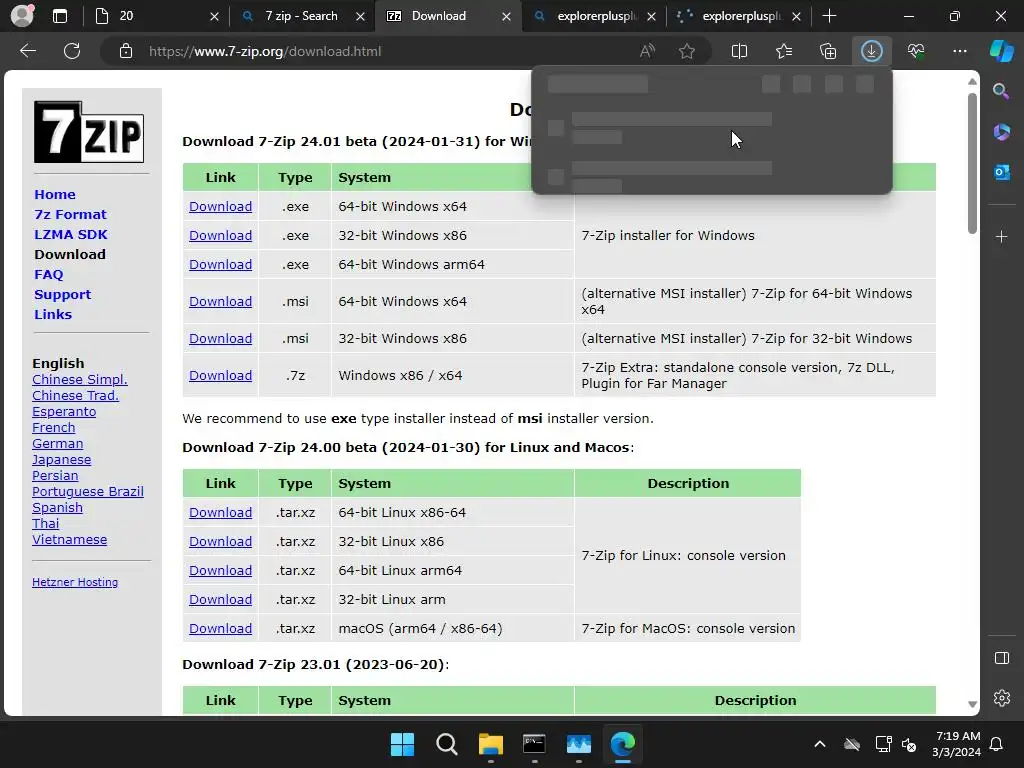Viewport: 1024px width, 768px height.
Task: Switch language to German
Action: coord(57,443)
